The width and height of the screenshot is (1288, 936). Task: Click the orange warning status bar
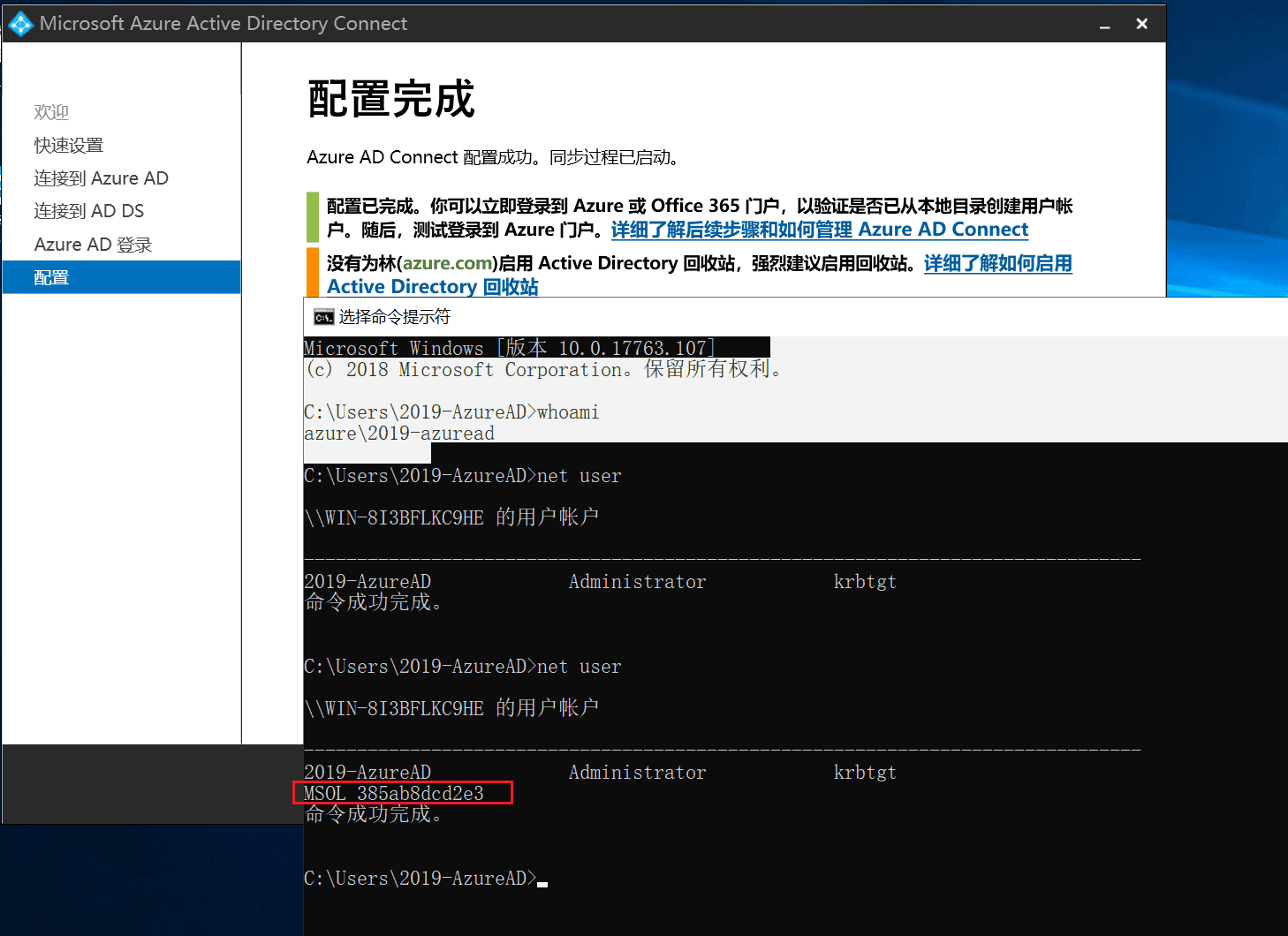tap(312, 272)
